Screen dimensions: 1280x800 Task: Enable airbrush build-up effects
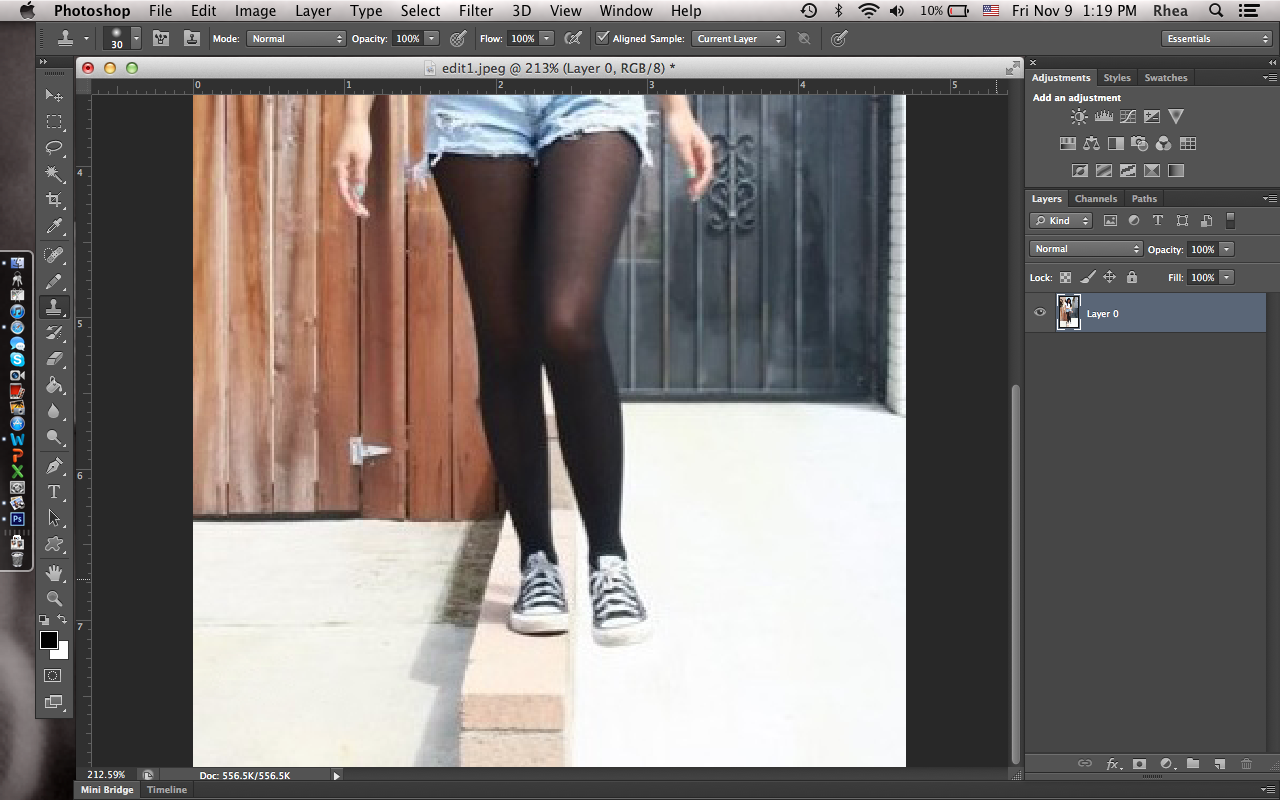tap(573, 39)
